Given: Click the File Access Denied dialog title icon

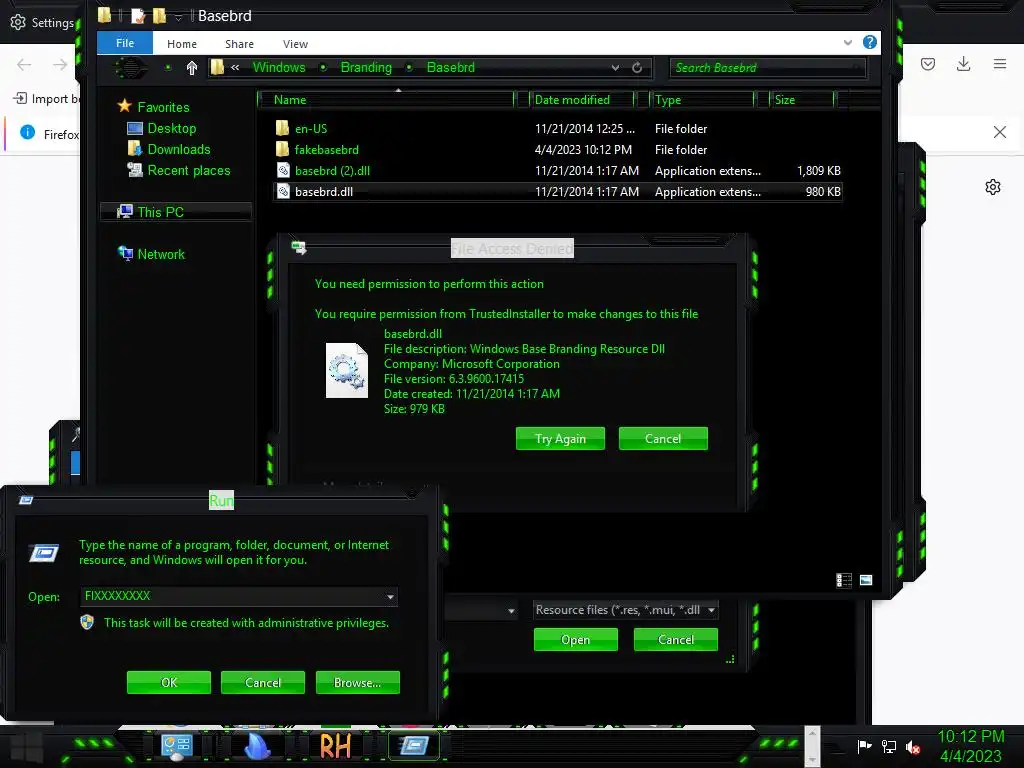Looking at the screenshot, I should click(299, 248).
